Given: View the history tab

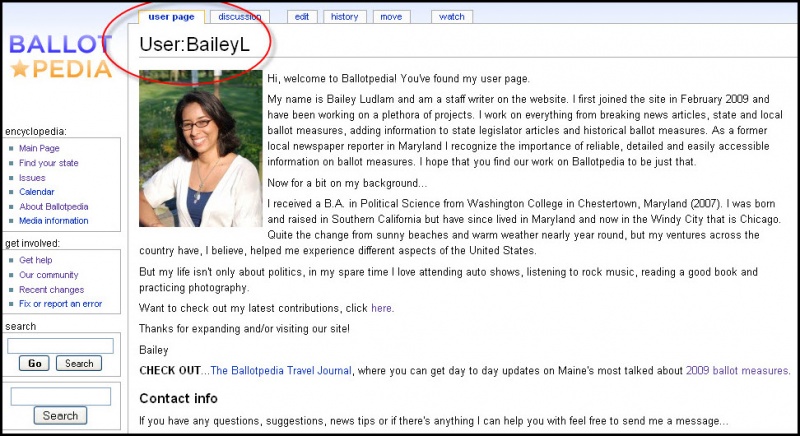Looking at the screenshot, I should 344,17.
